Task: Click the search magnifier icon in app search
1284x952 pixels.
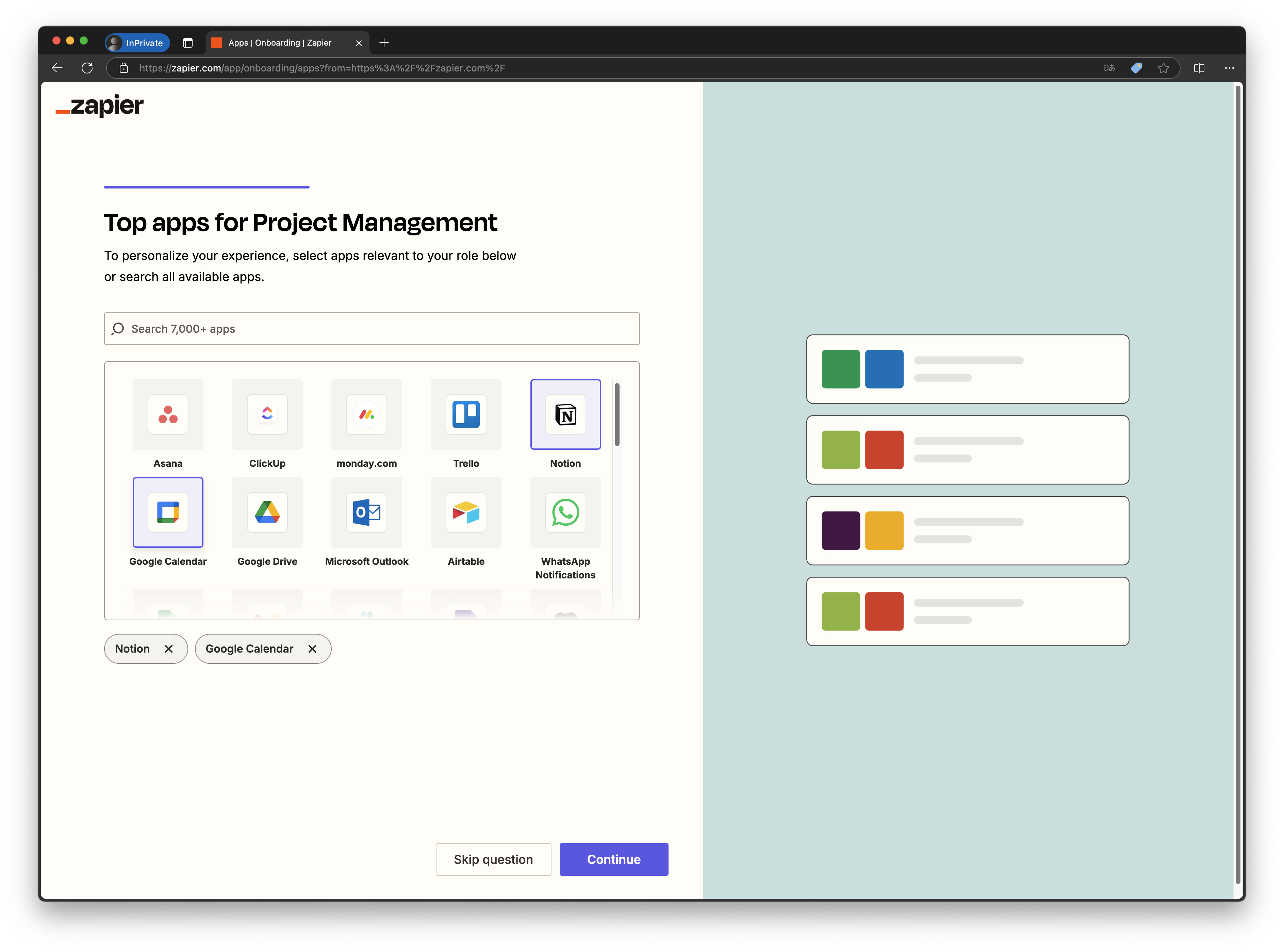Action: [x=118, y=328]
